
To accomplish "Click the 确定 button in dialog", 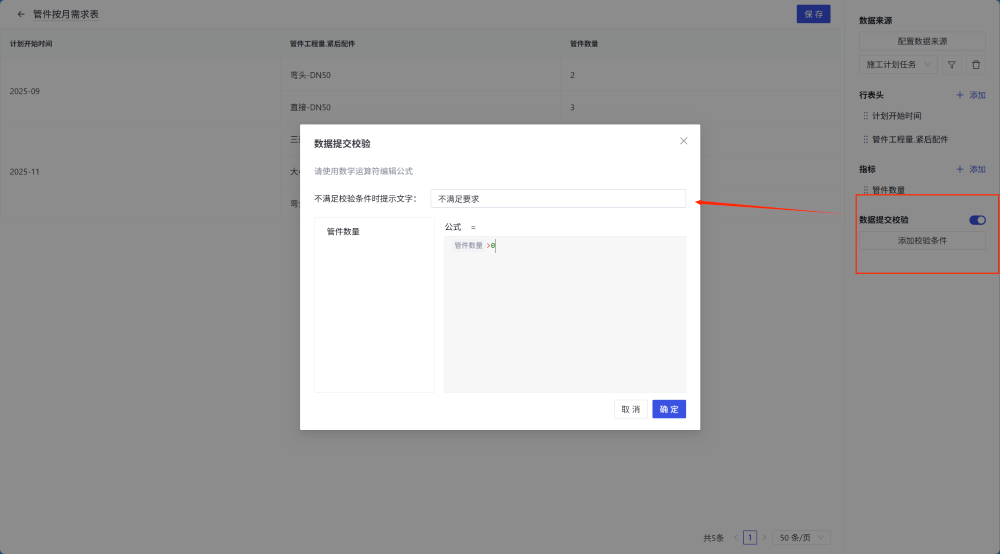I will click(669, 409).
